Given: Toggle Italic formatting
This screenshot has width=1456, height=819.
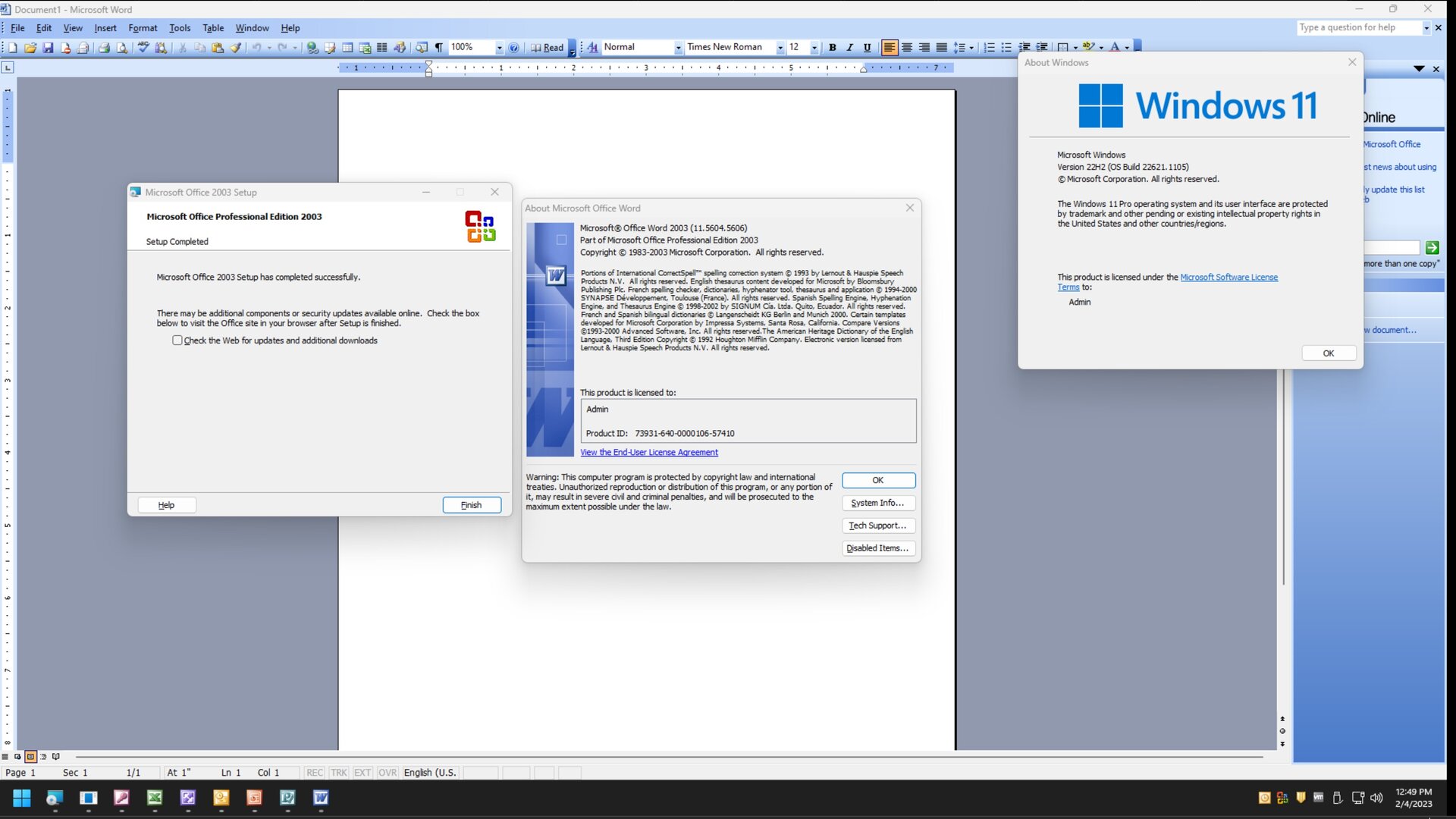Looking at the screenshot, I should click(x=850, y=48).
